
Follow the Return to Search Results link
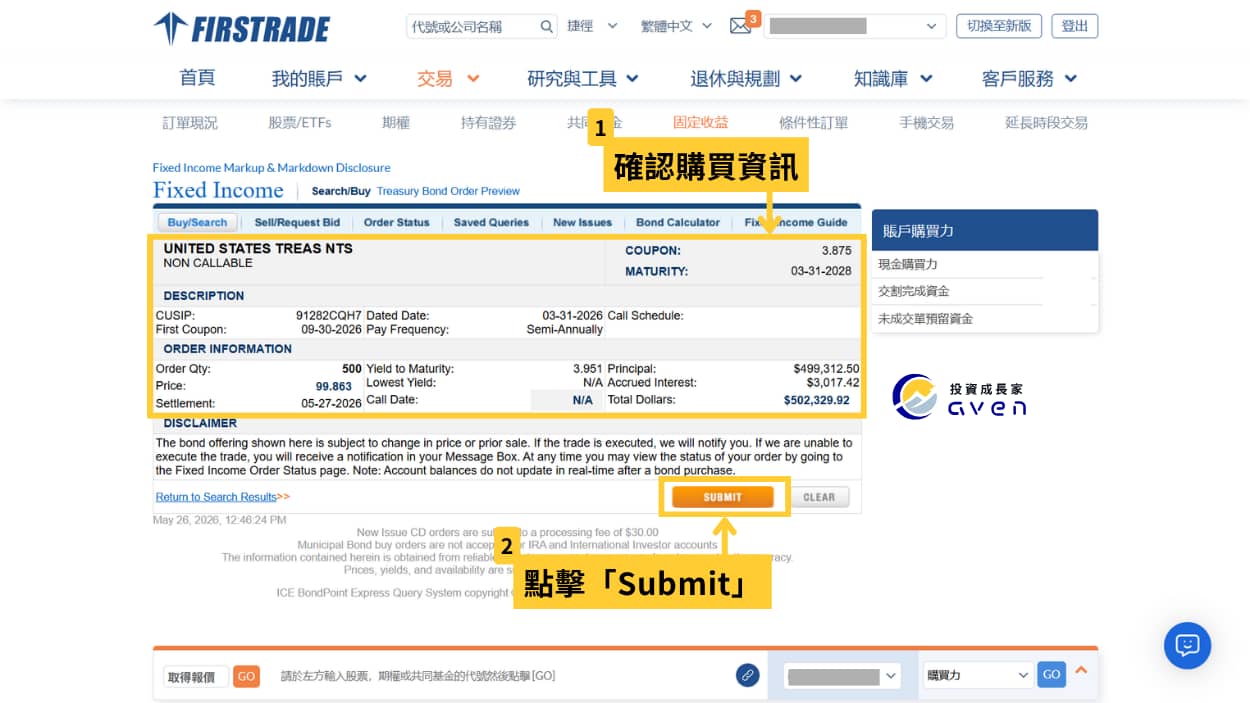click(x=216, y=497)
